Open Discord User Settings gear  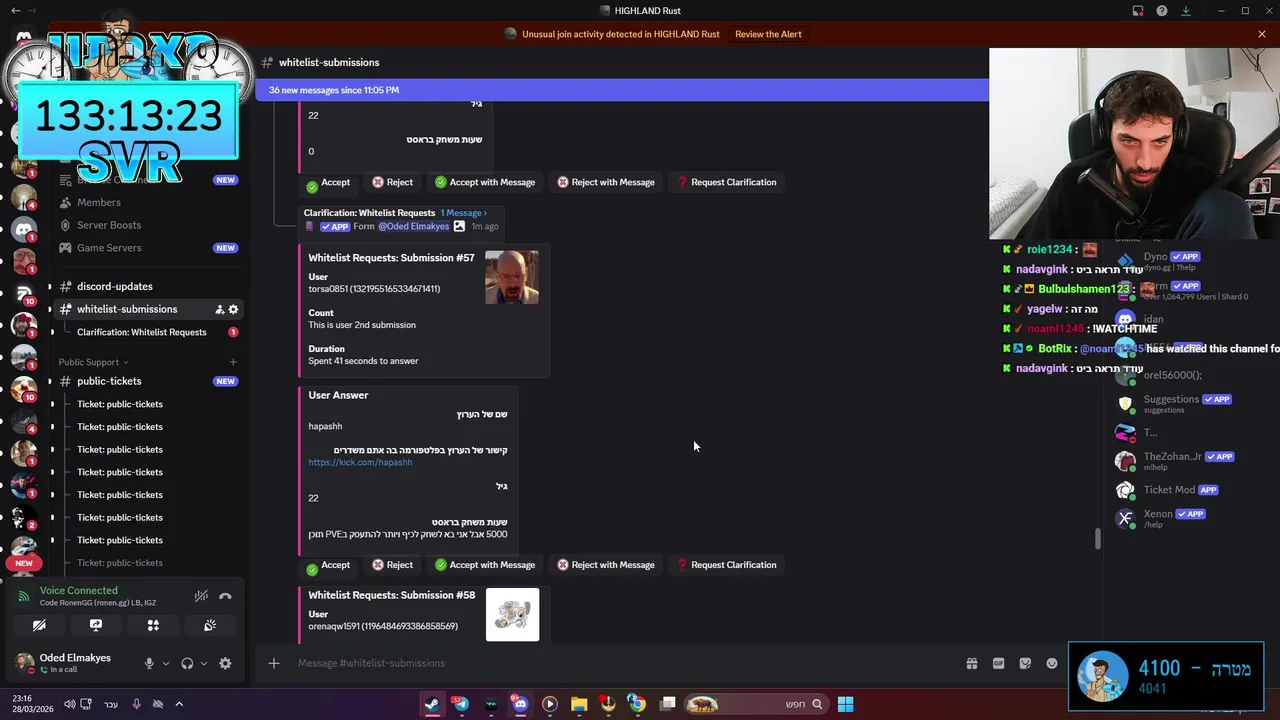click(x=225, y=663)
